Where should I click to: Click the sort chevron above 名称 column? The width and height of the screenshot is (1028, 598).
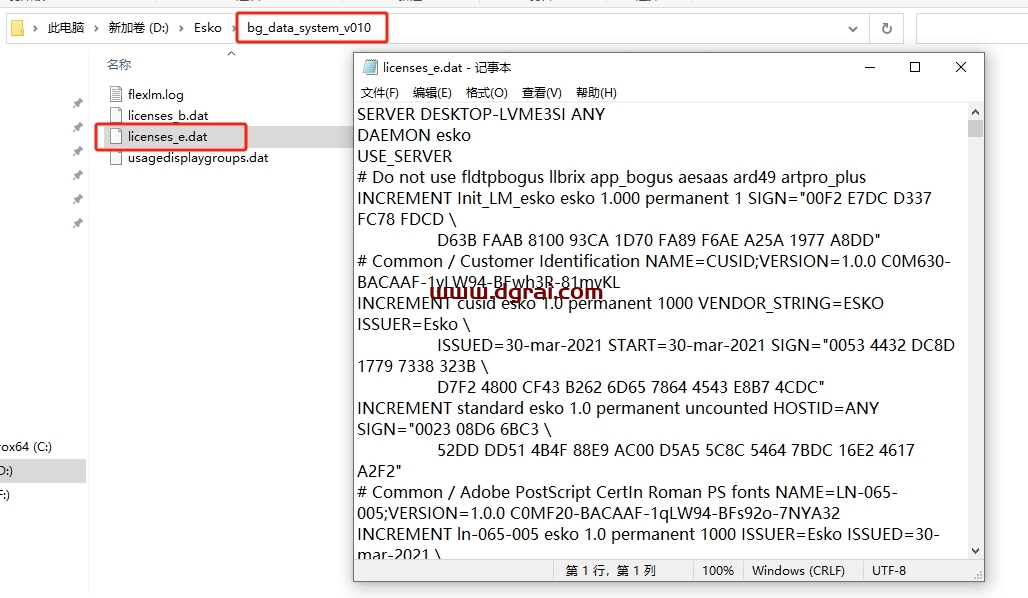(231, 54)
